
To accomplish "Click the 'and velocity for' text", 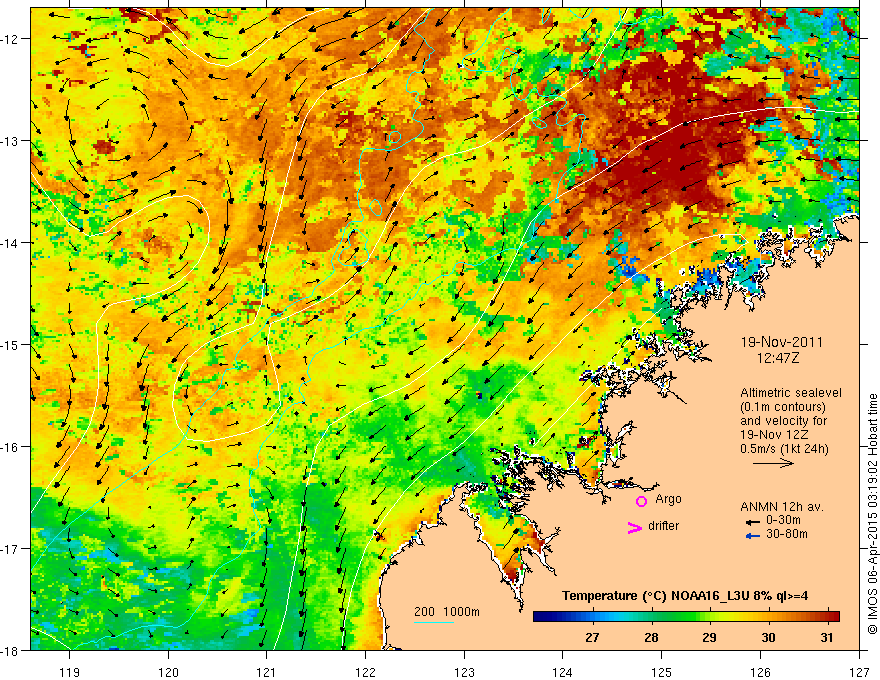I will coord(783,421).
